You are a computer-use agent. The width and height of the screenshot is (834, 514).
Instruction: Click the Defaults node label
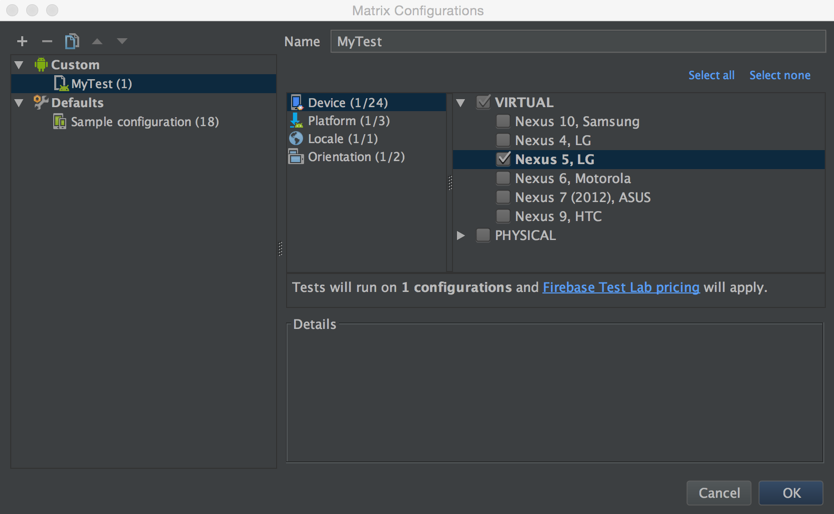pyautogui.click(x=77, y=103)
